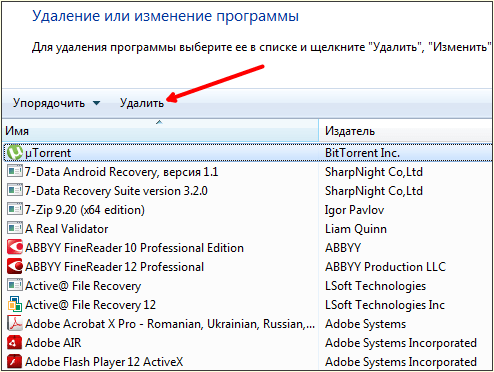The image size is (494, 372).
Task: Click SharpNight Co,Ltd for 7-Data Recovery Suite
Action: coord(374,191)
